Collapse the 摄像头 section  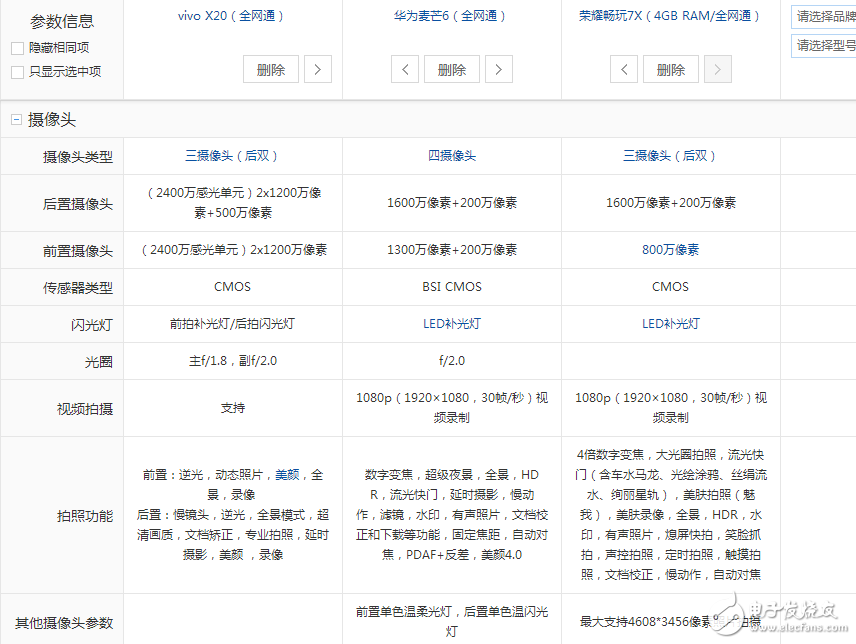[16, 120]
